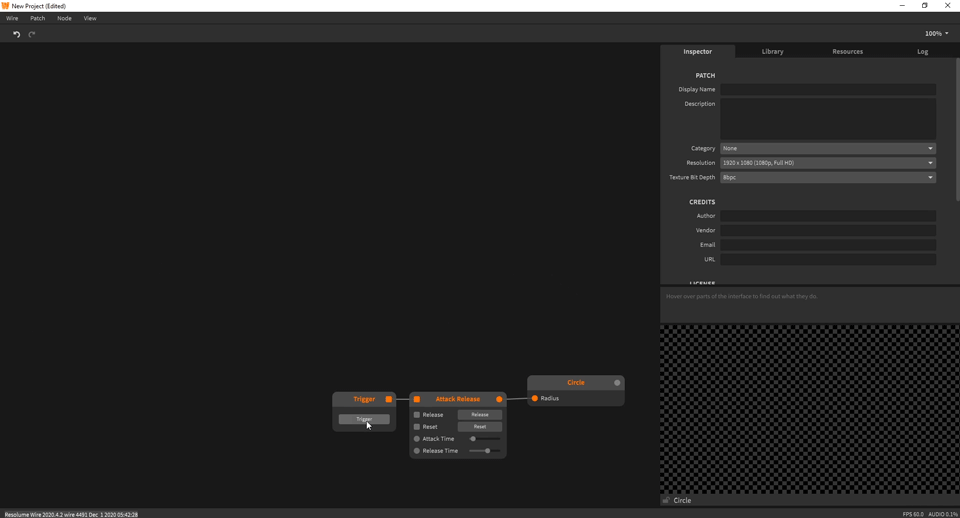Click the 'Hover over parts' help text

741,296
